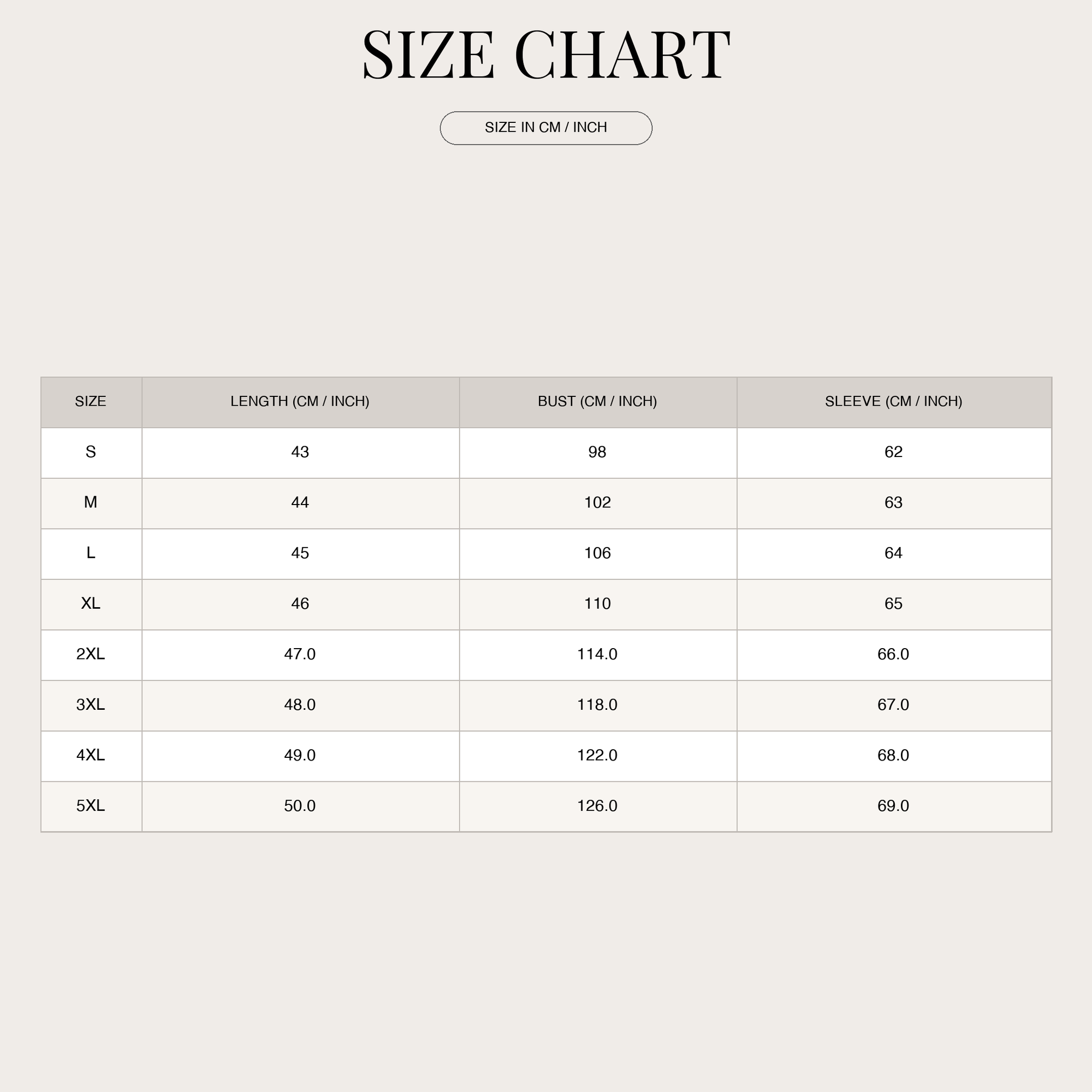Viewport: 1092px width, 1092px height.
Task: Select the BUST (CM / INCH) column header
Action: [x=597, y=402]
